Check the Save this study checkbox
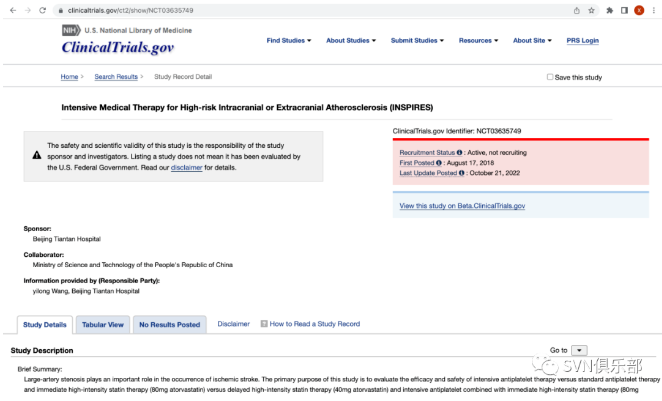Image resolution: width=662 pixels, height=401 pixels. [550, 77]
